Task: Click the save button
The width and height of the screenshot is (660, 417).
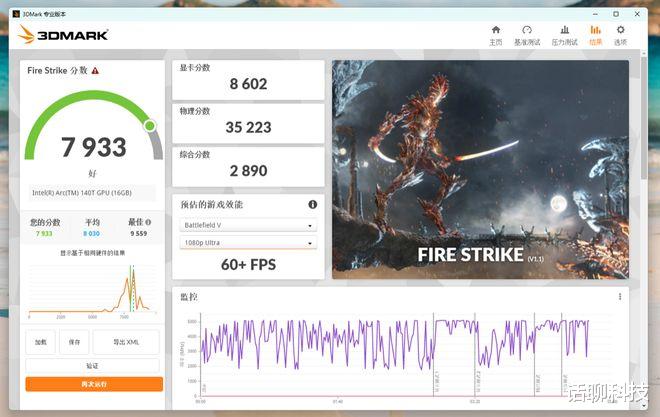Action: pos(74,342)
